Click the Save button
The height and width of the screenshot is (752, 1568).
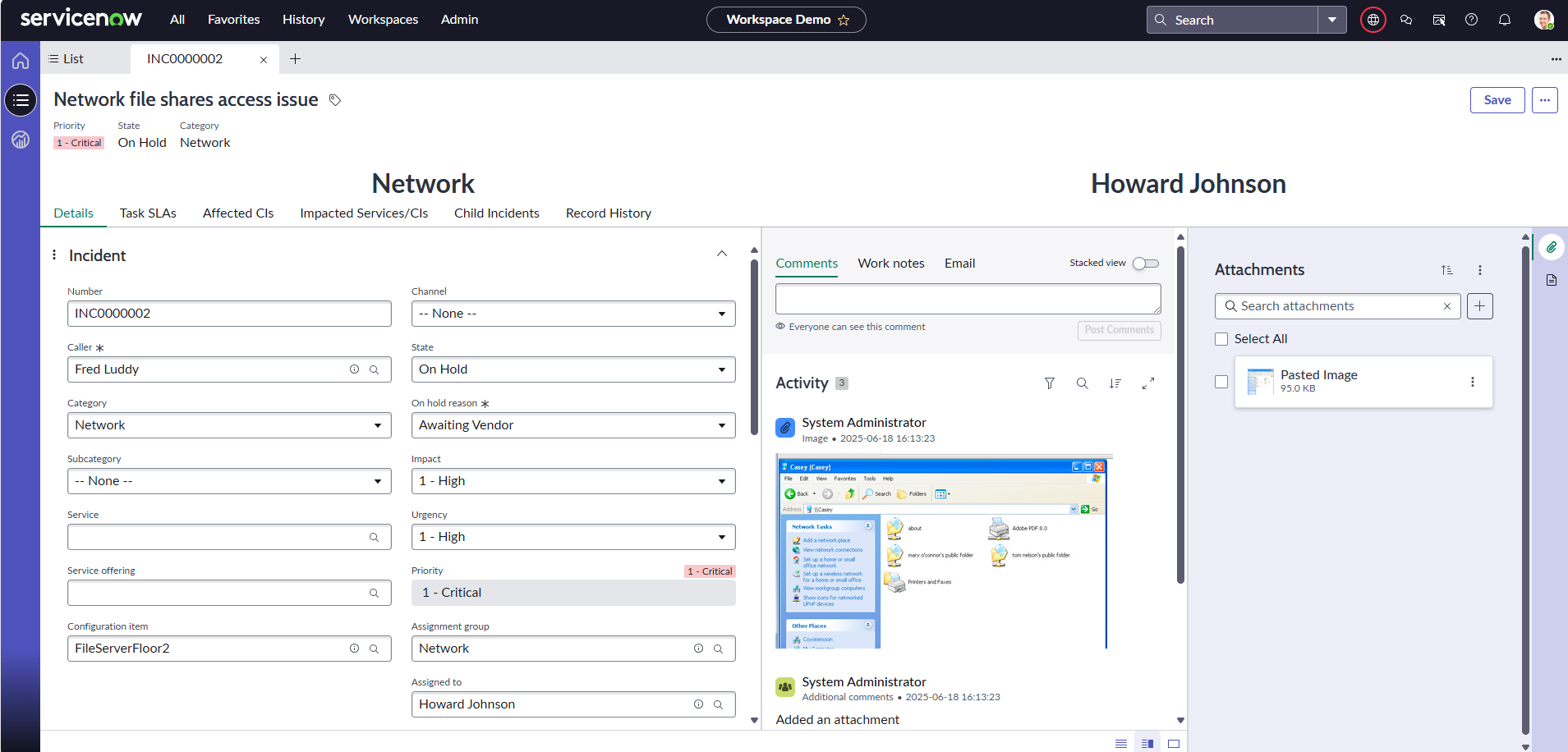tap(1497, 100)
